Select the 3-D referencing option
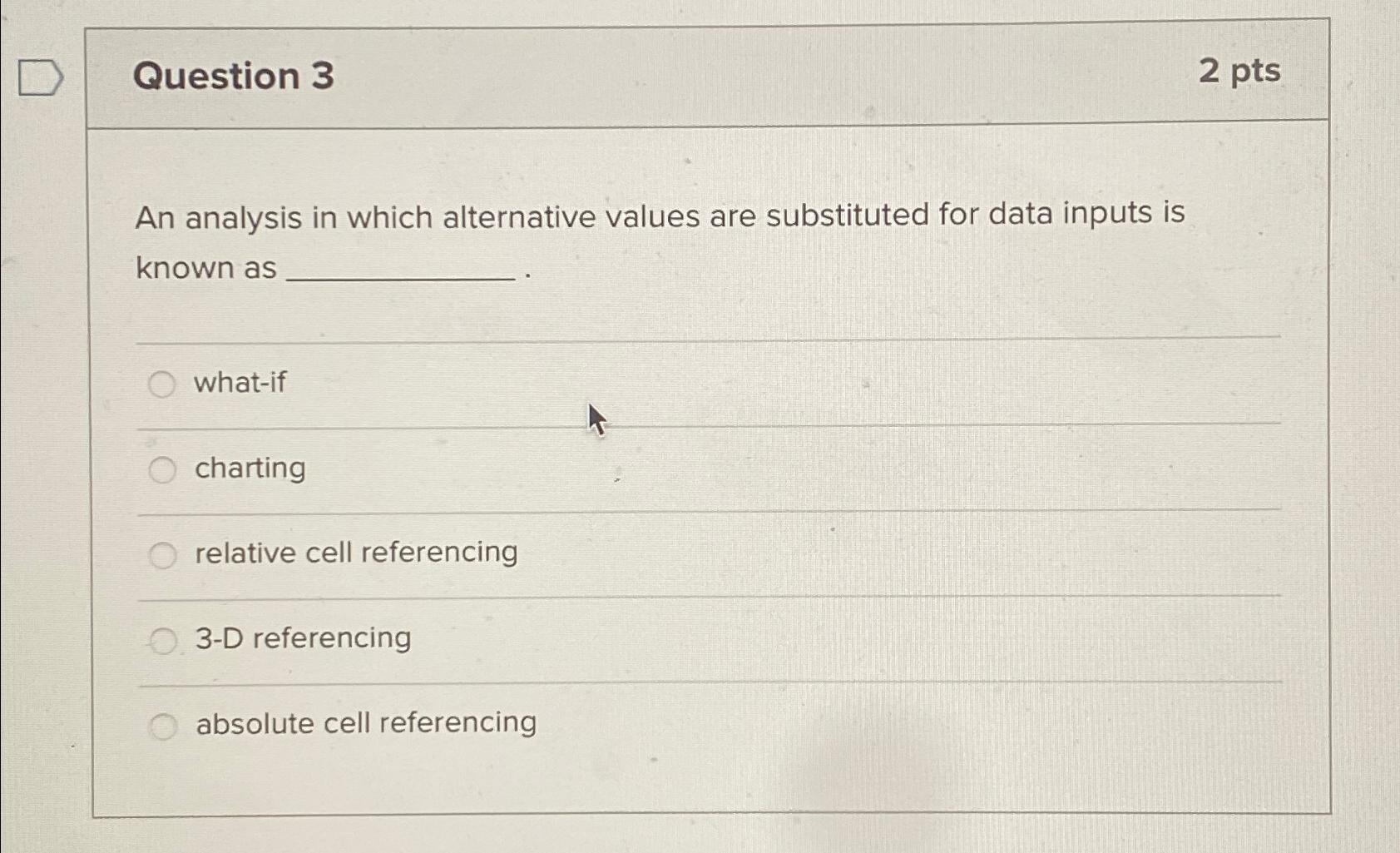The width and height of the screenshot is (1400, 853). click(x=164, y=638)
